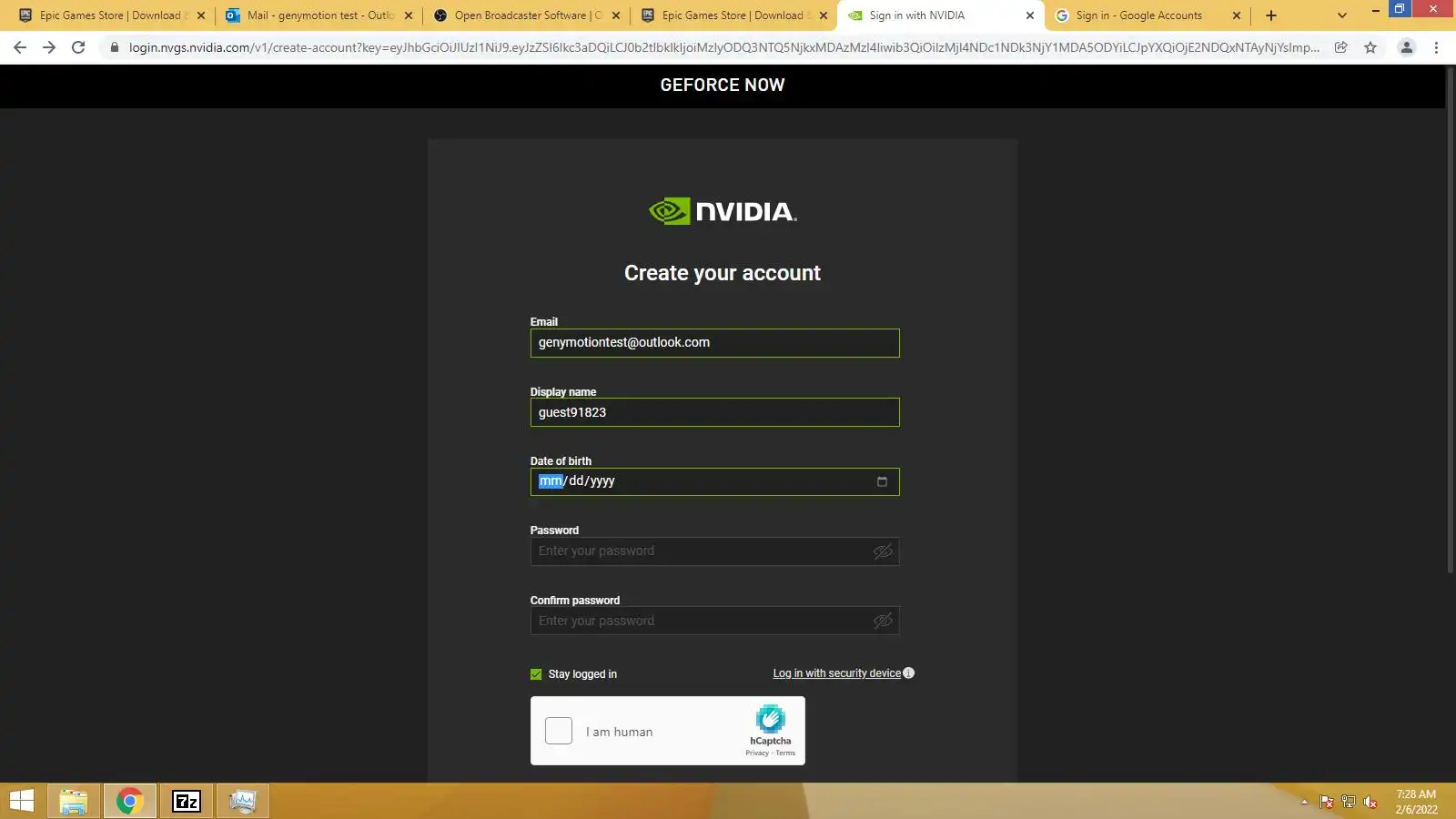Bookmark this page with star
Viewport: 1456px width, 819px height.
[1370, 47]
